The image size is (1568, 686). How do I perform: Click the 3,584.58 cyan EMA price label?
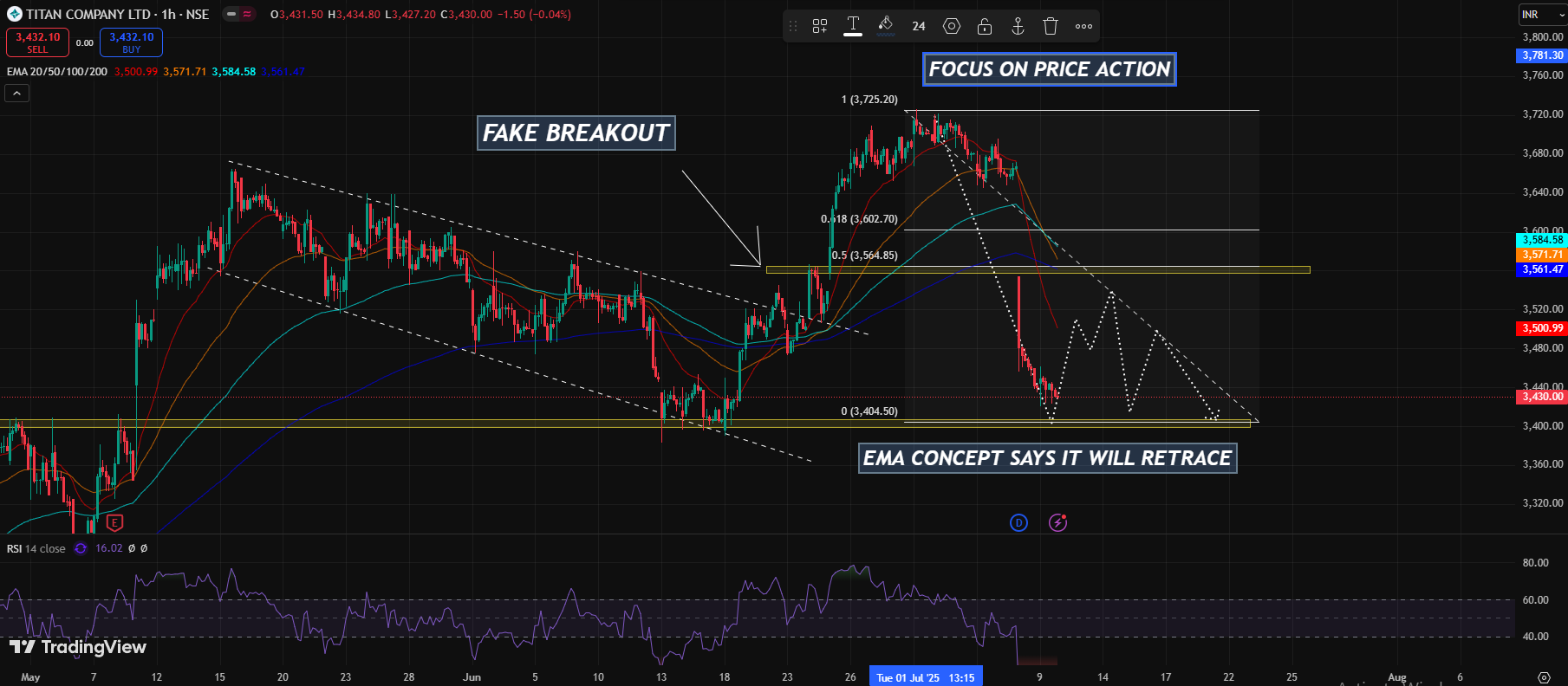pos(1543,240)
